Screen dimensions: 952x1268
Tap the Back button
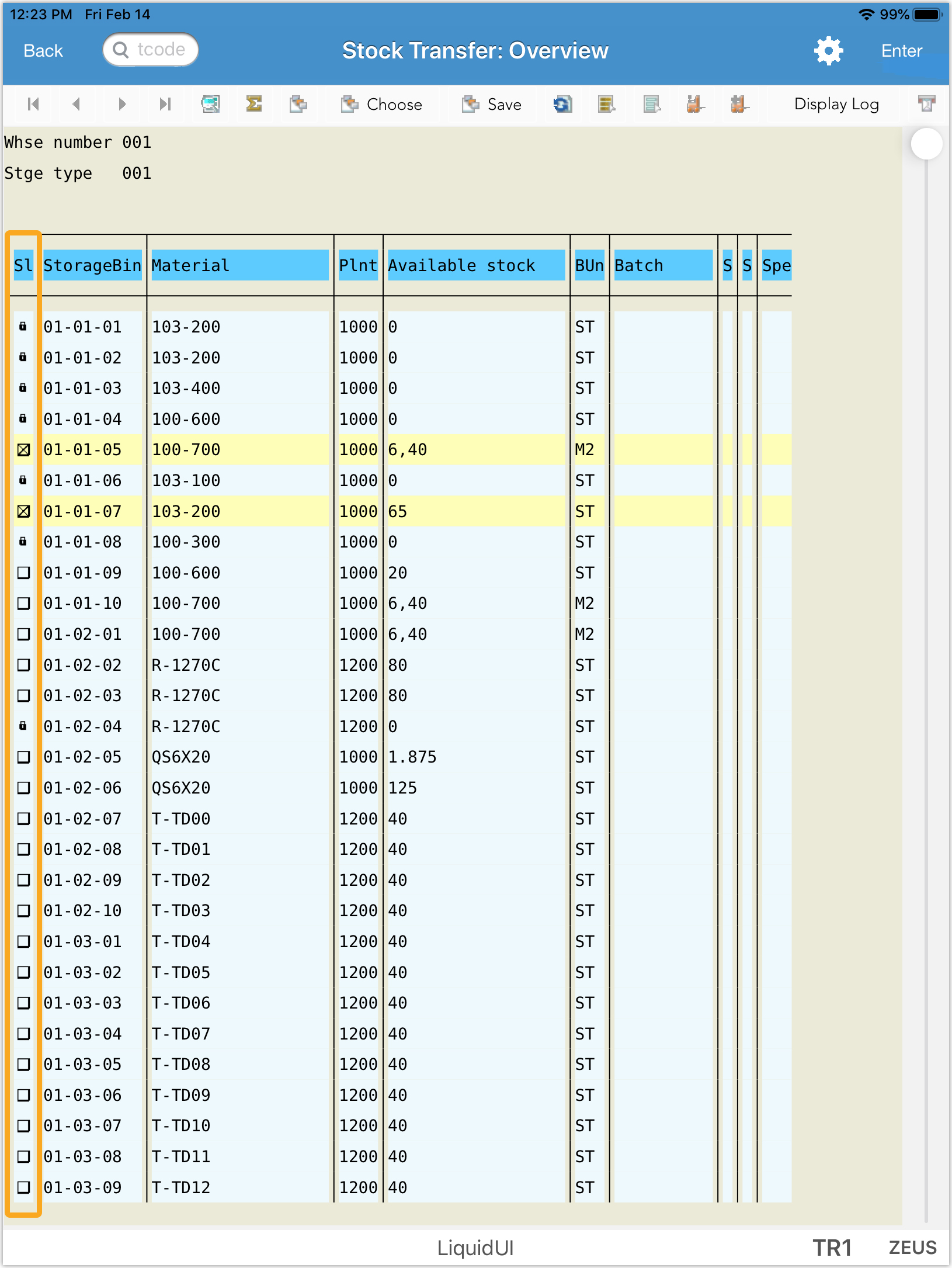pos(43,51)
